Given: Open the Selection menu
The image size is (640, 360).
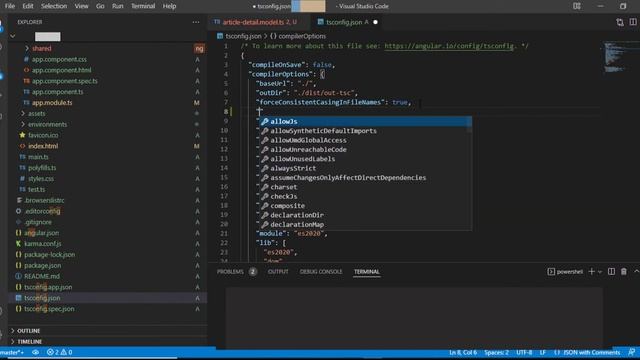Looking at the screenshot, I should pos(54,6).
